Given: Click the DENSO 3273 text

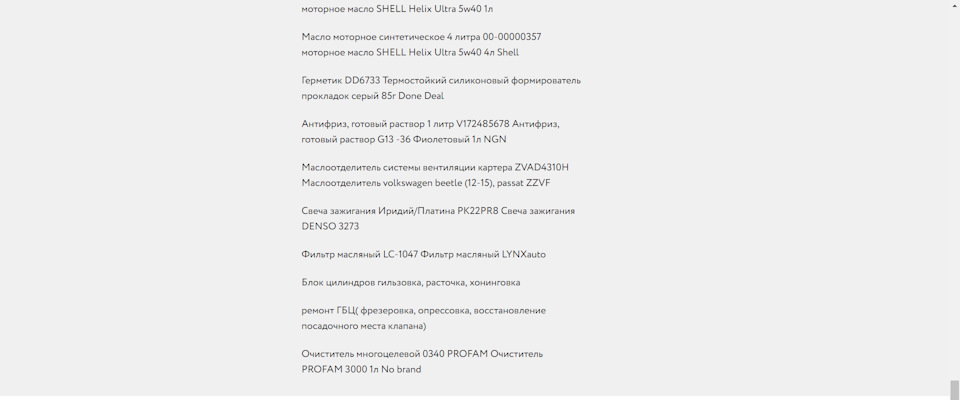Looking at the screenshot, I should (330, 226).
